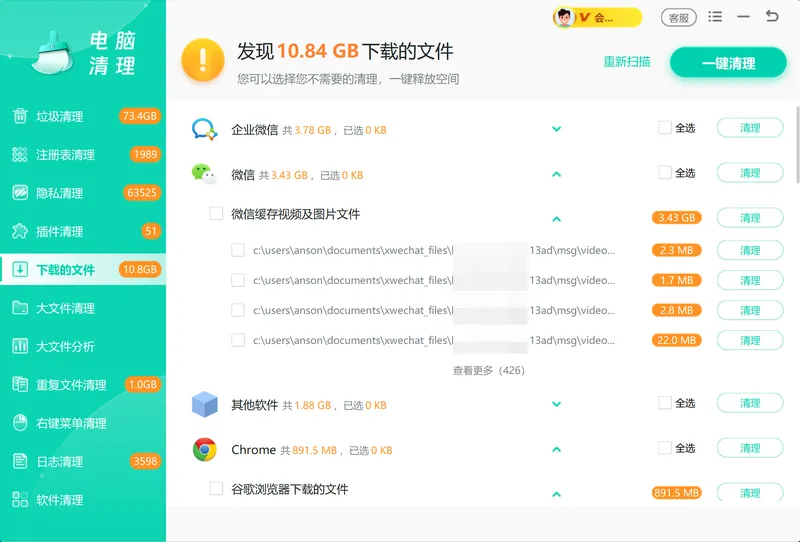Click the 下载的文件 download icon
This screenshot has width=800, height=542.
[20, 269]
